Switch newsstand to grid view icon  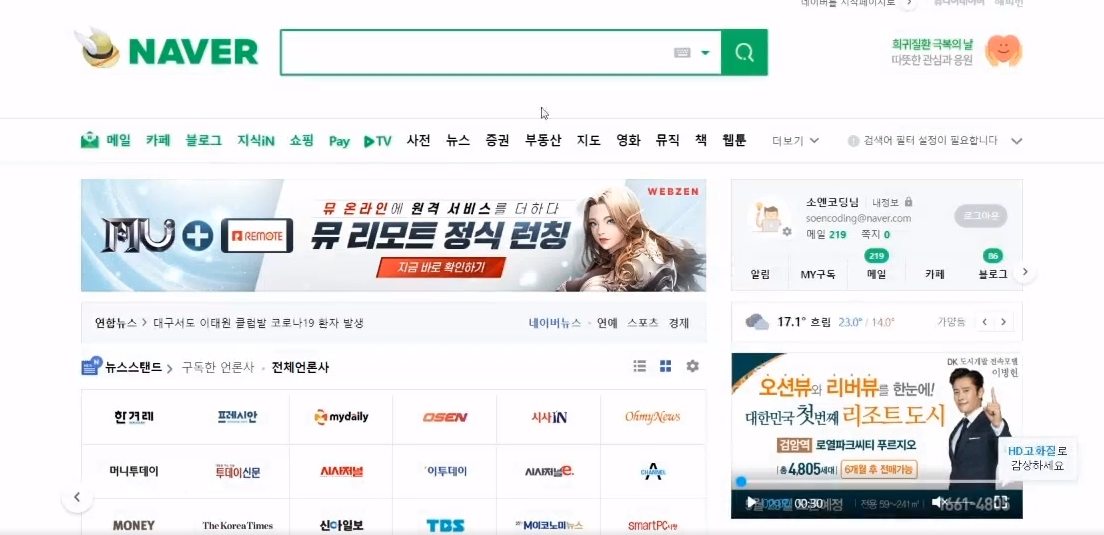coord(665,366)
